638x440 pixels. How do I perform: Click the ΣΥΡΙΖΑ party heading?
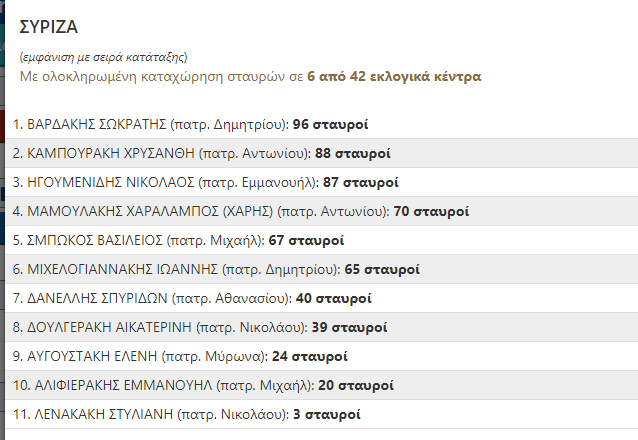point(48,27)
